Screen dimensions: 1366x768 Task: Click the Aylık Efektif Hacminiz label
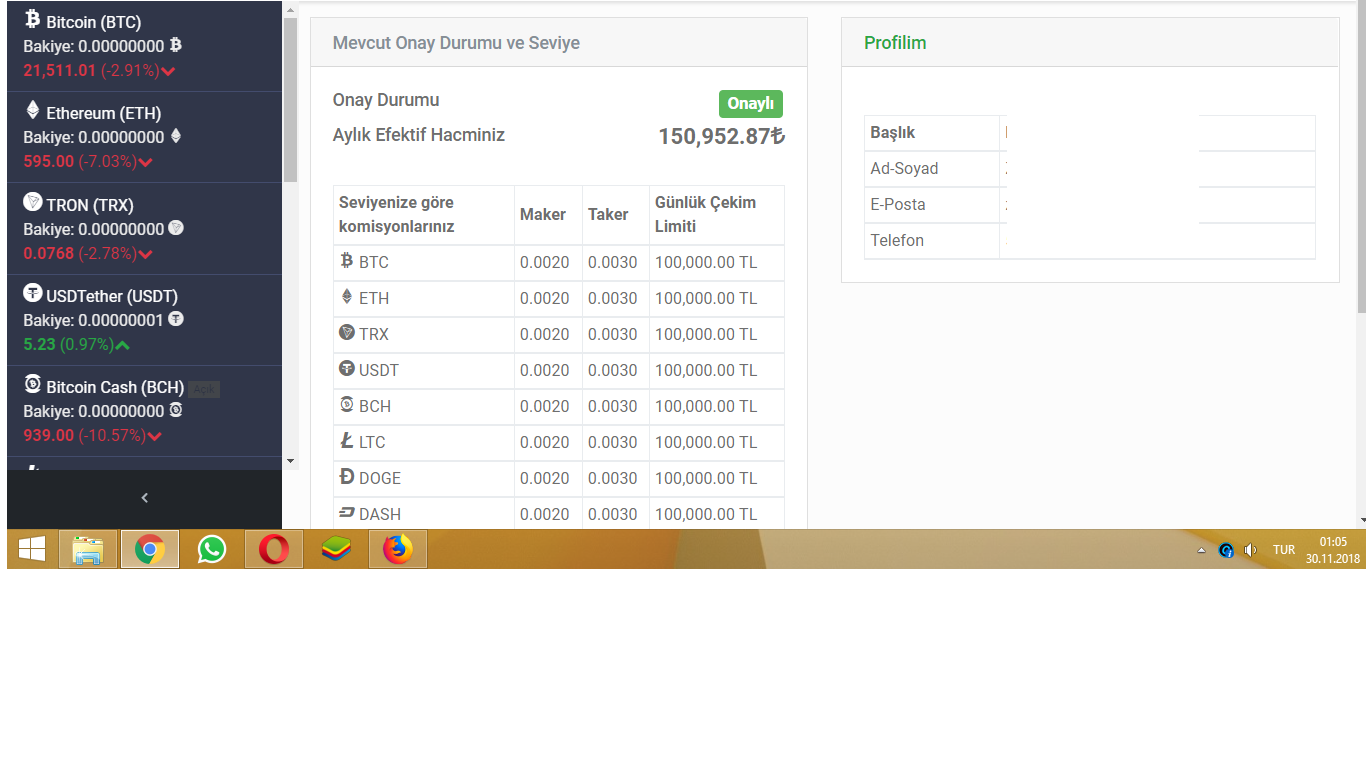[x=419, y=135]
